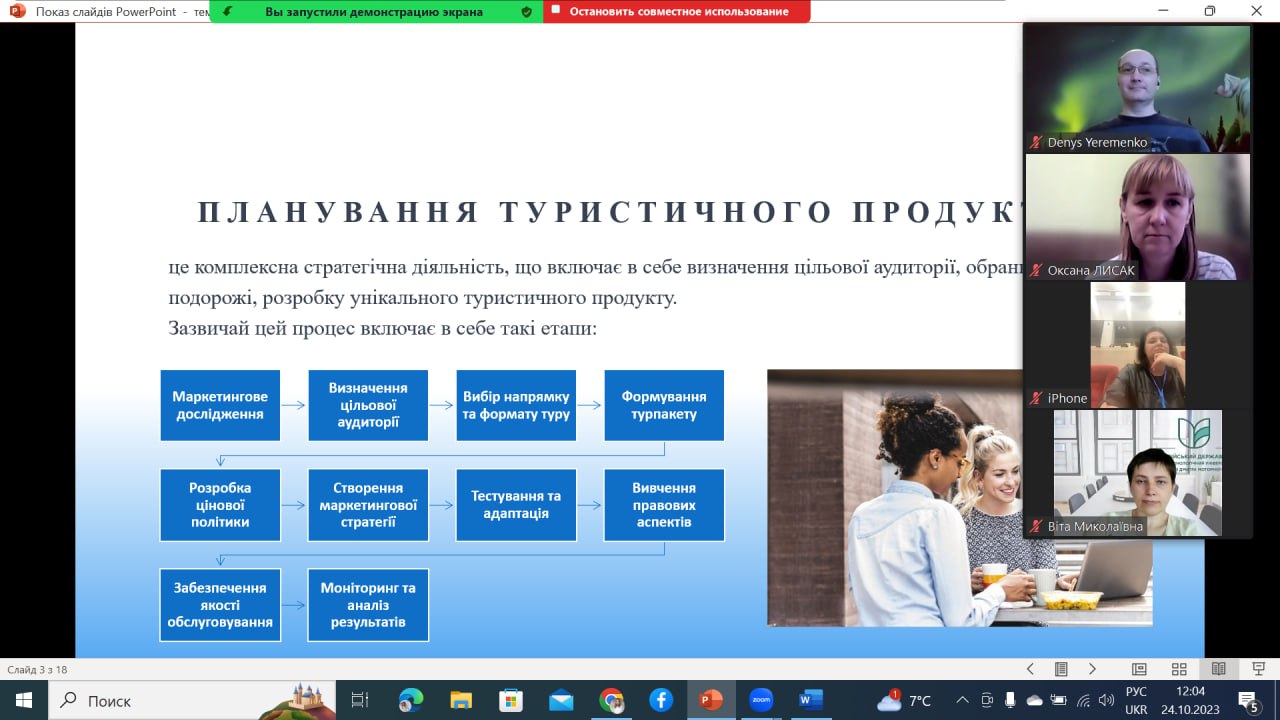The width and height of the screenshot is (1280, 720).
Task: Minimize the PowerPoint slideshow window
Action: [1164, 11]
